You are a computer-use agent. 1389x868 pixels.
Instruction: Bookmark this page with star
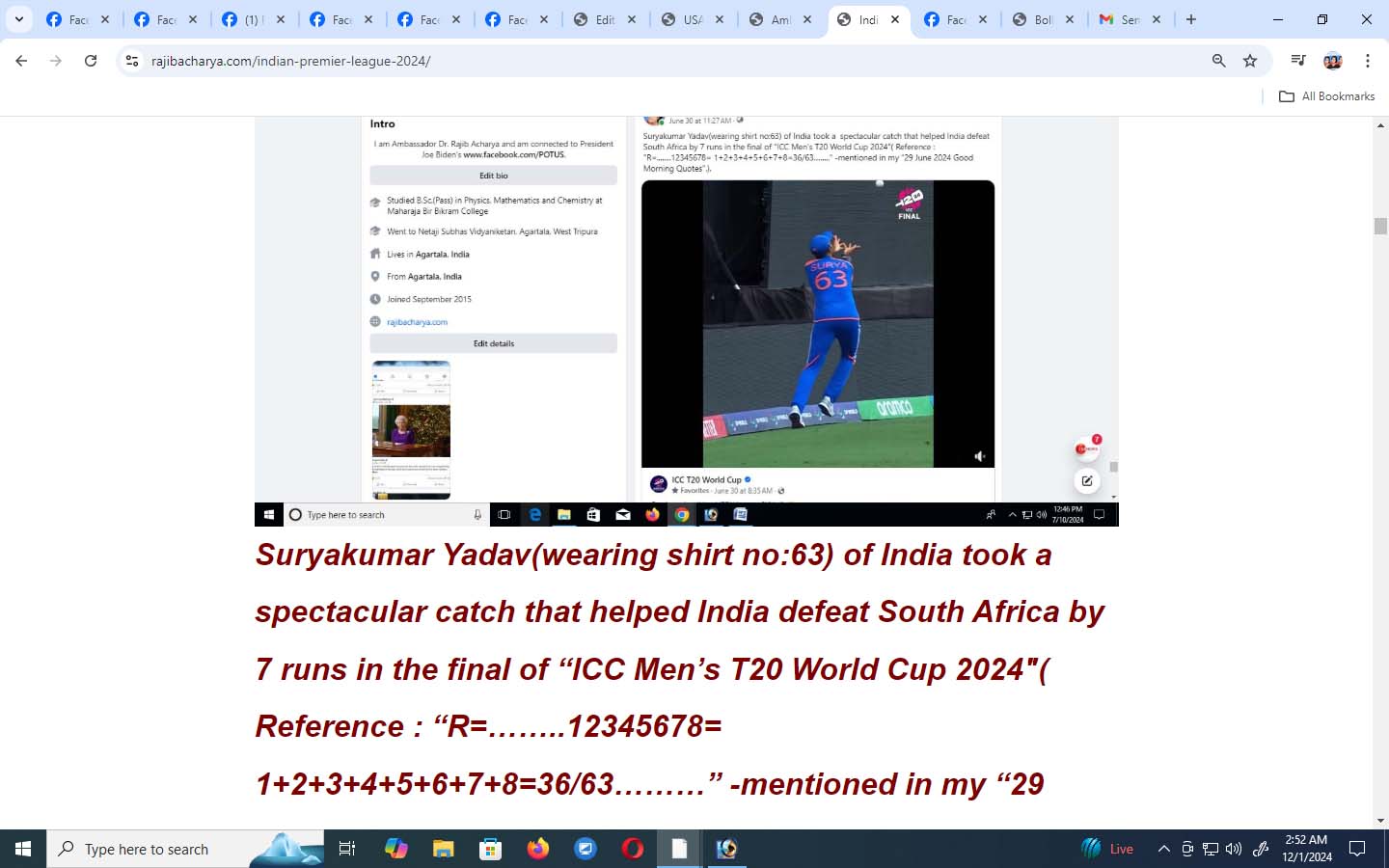[x=1250, y=61]
